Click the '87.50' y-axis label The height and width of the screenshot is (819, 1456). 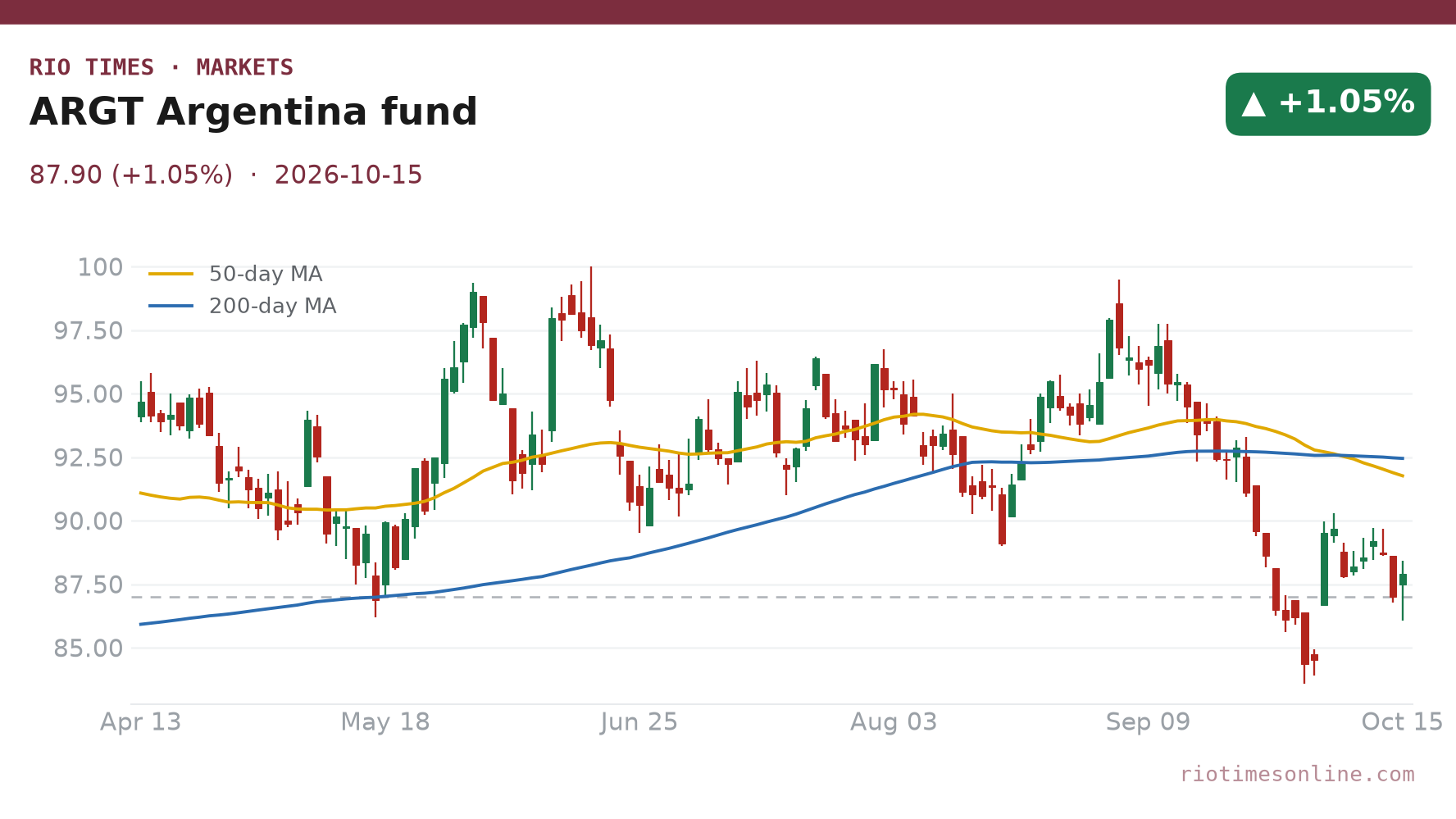(89, 585)
